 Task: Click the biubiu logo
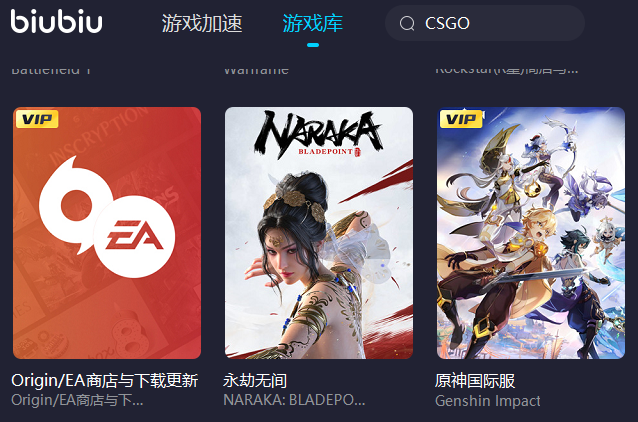[57, 21]
